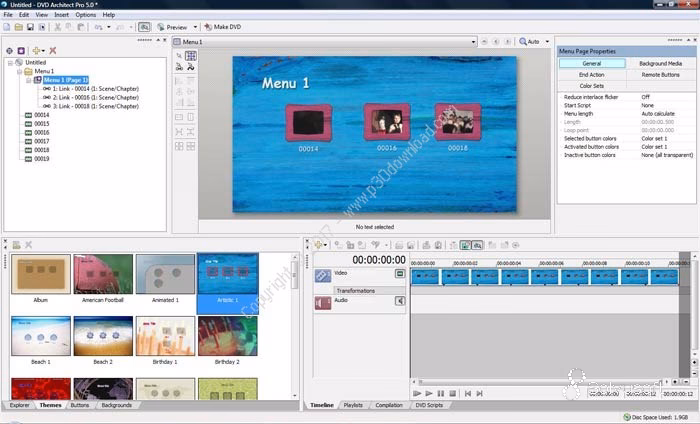Select the Birthday 2 theme thumbnail

pyautogui.click(x=228, y=336)
